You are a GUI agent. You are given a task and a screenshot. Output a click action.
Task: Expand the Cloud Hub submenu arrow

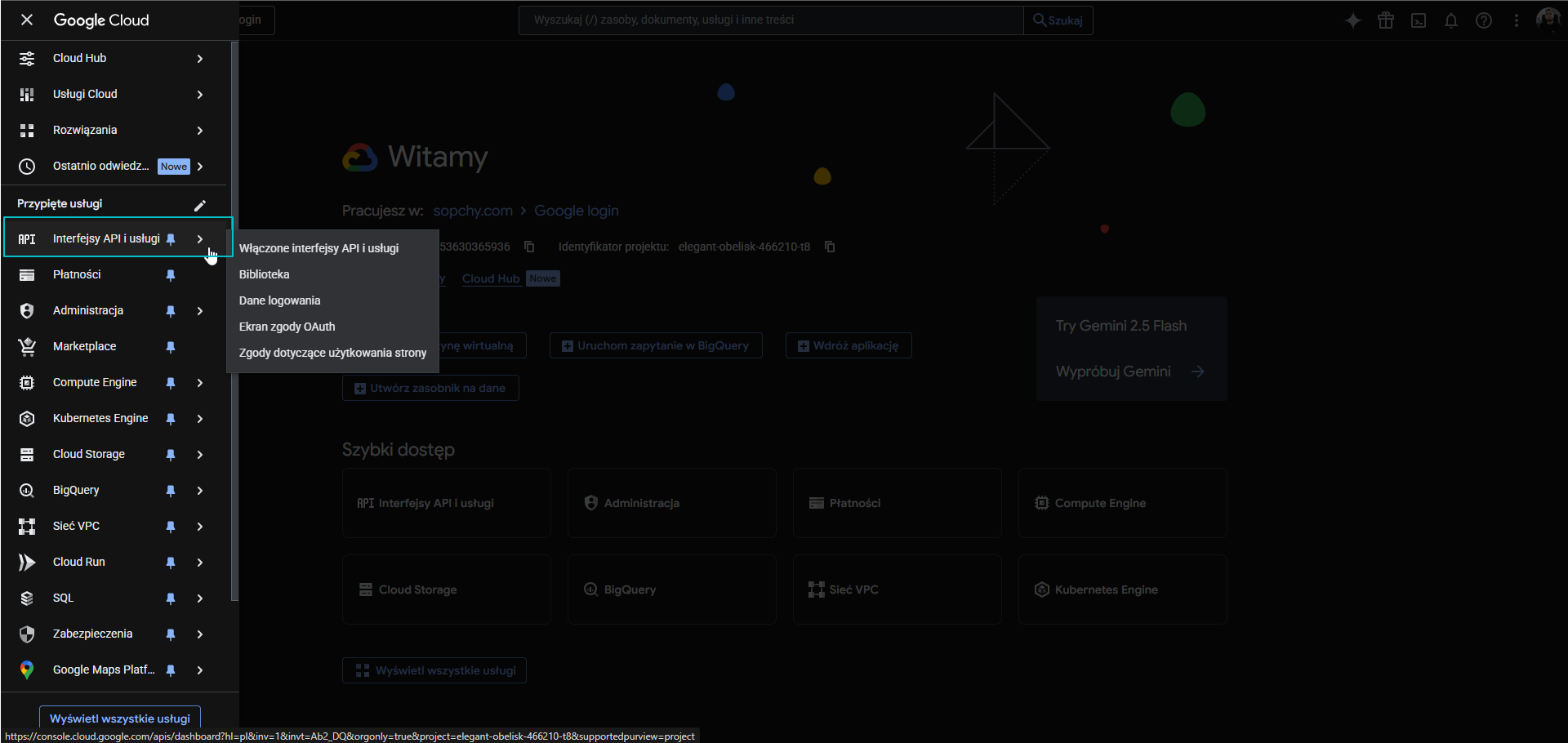(x=200, y=59)
